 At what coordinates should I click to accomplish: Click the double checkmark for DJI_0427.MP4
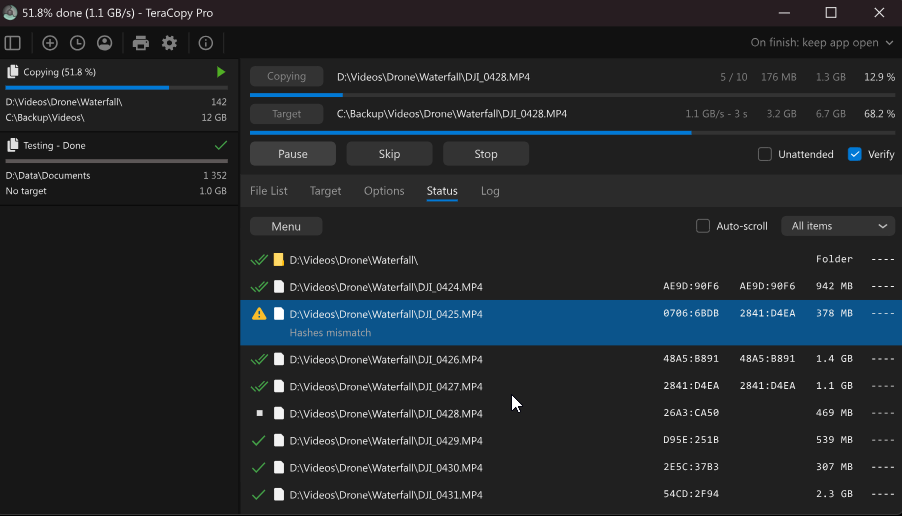(259, 387)
